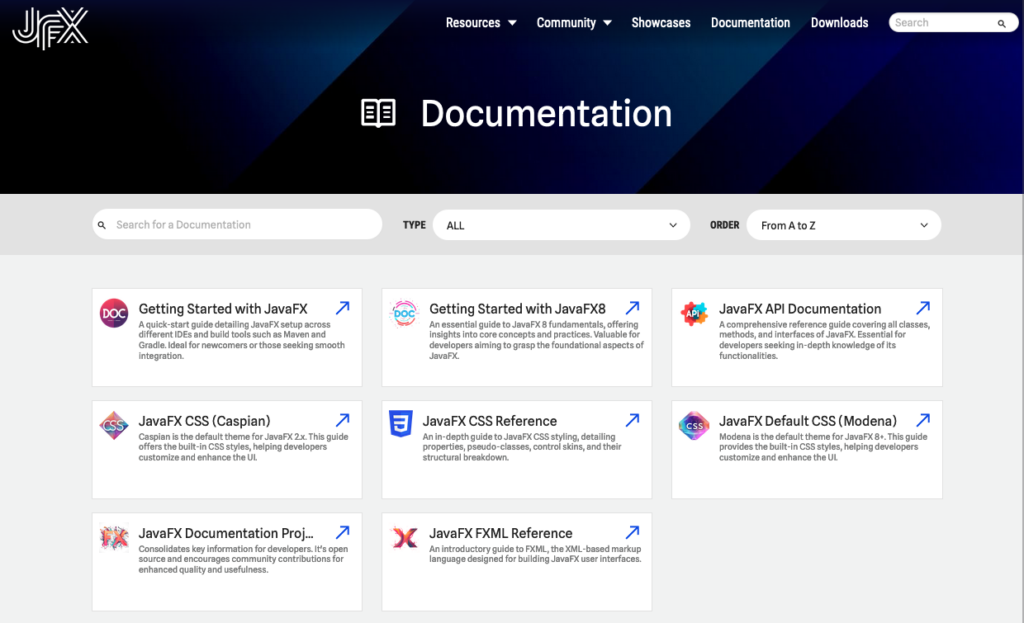
Task: Open external link arrow for Getting Started with JavaFX8
Action: [x=632, y=308]
